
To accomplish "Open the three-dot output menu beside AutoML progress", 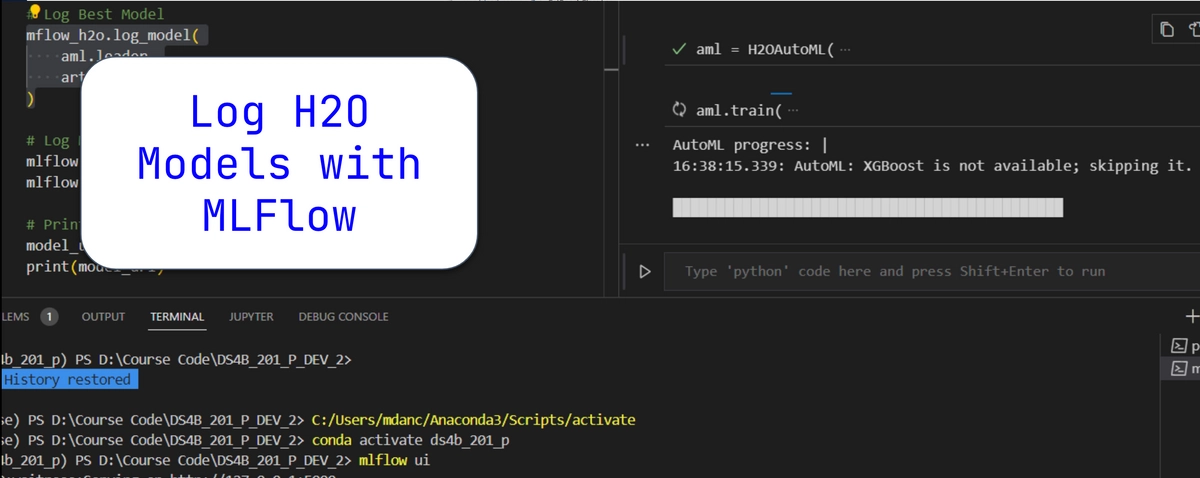I will tap(643, 145).
